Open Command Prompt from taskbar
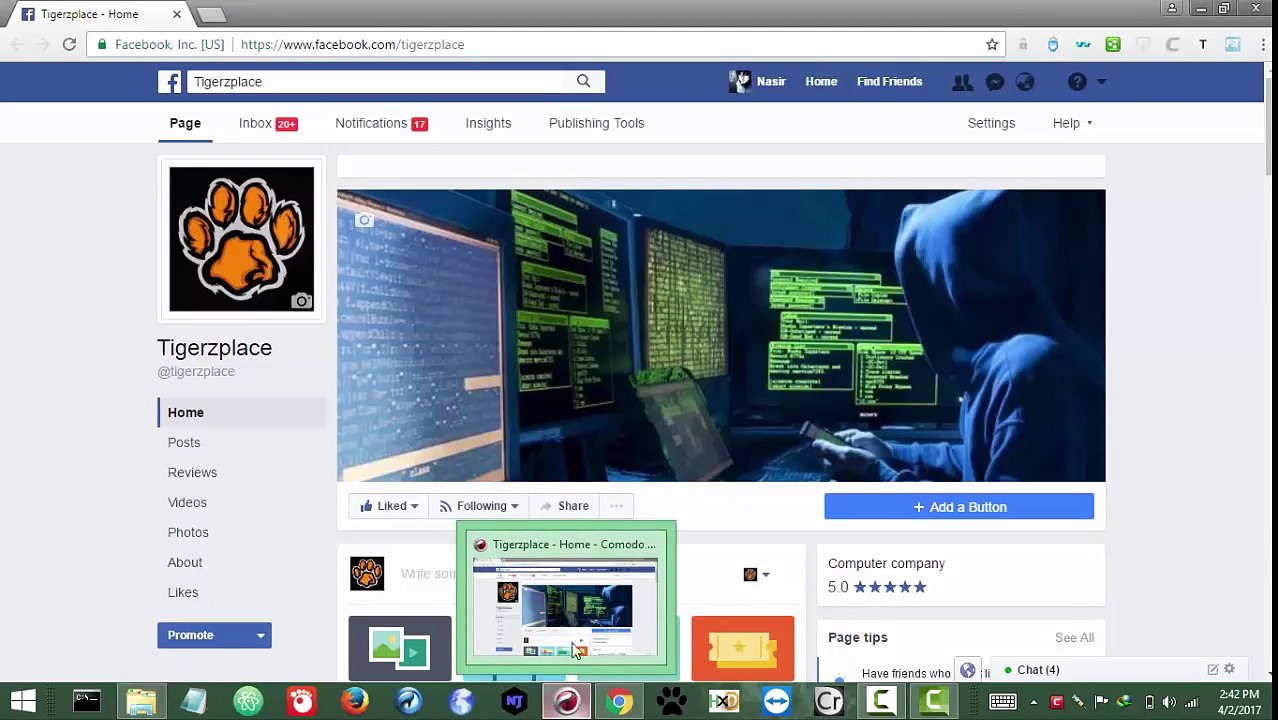The image size is (1278, 720). (87, 701)
